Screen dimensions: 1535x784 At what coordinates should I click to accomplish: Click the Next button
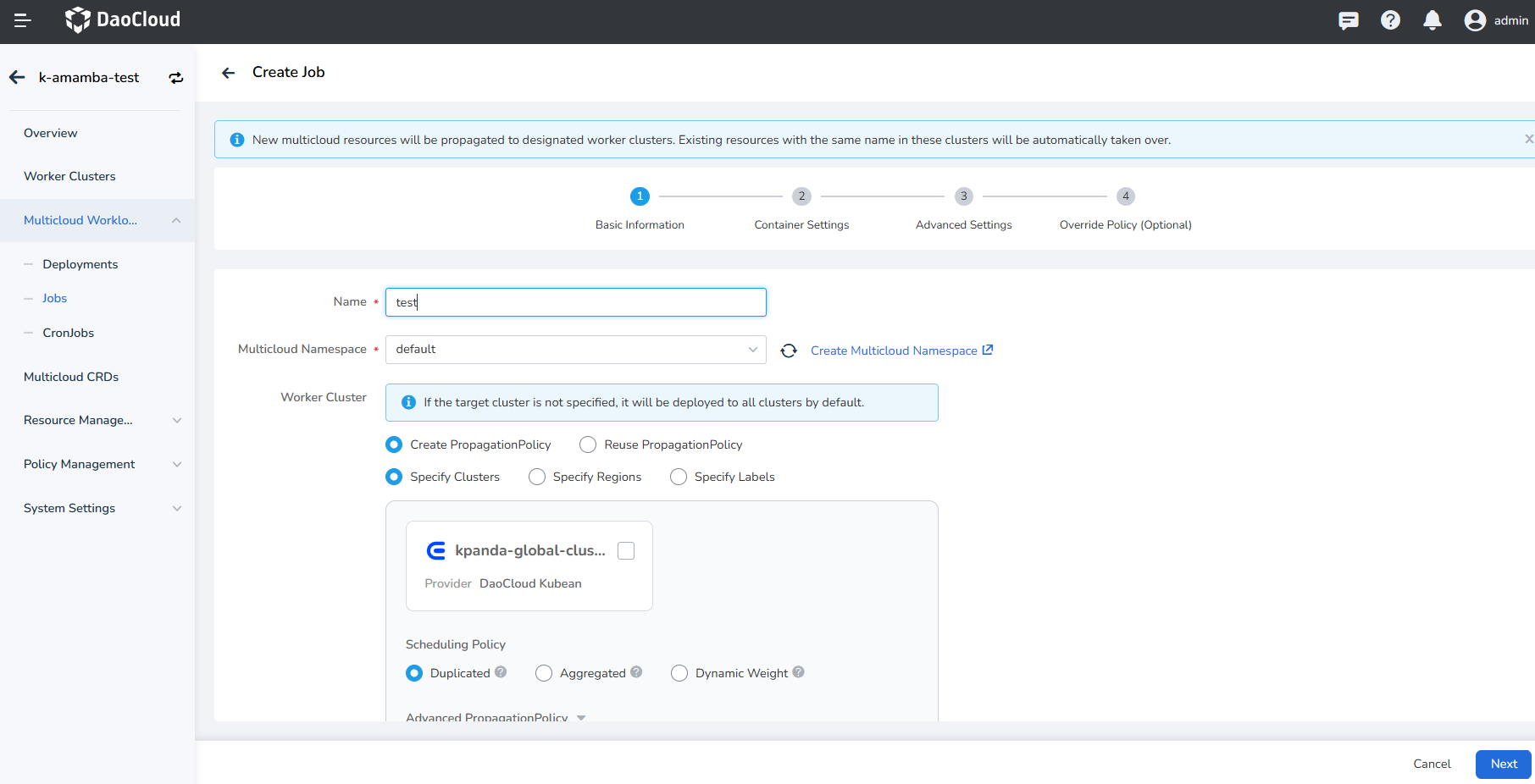coord(1503,764)
